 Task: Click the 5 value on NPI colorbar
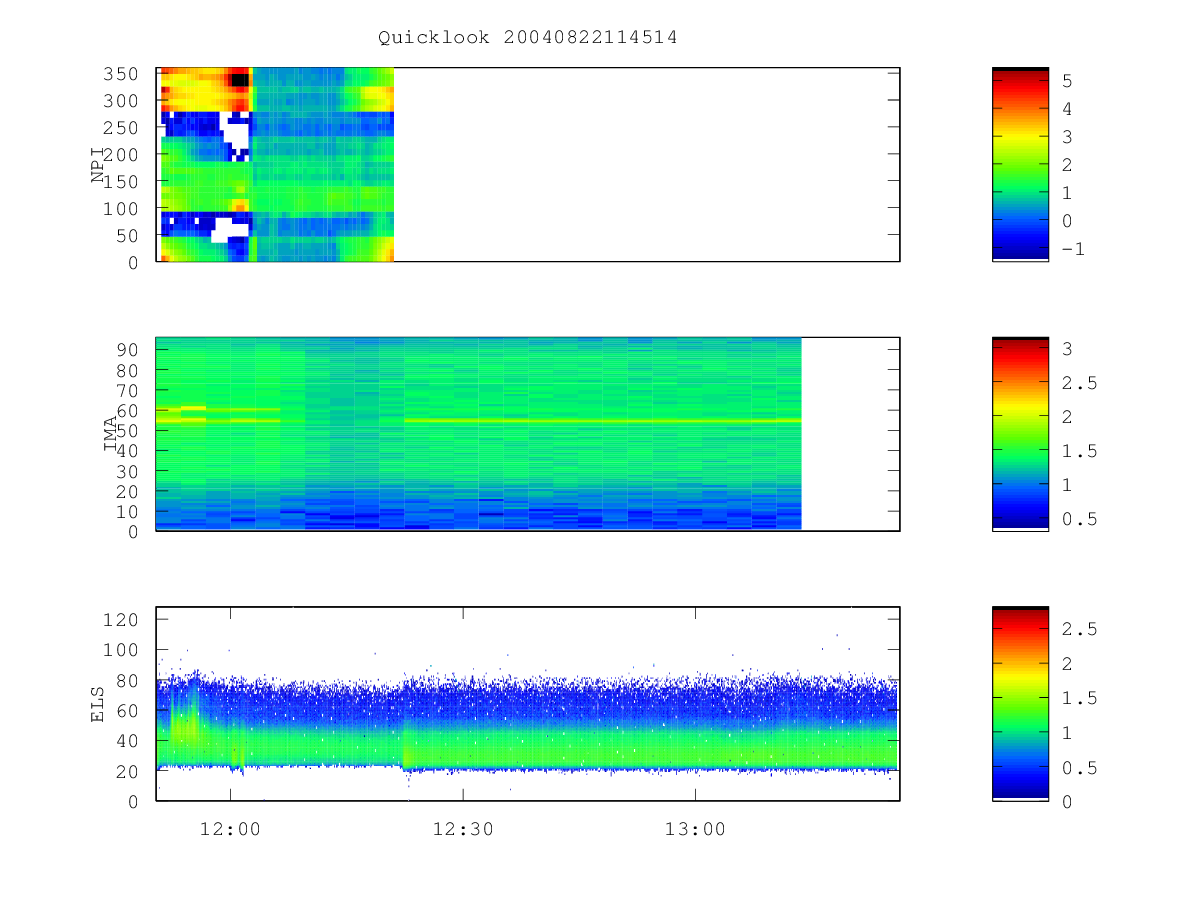(x=1067, y=80)
